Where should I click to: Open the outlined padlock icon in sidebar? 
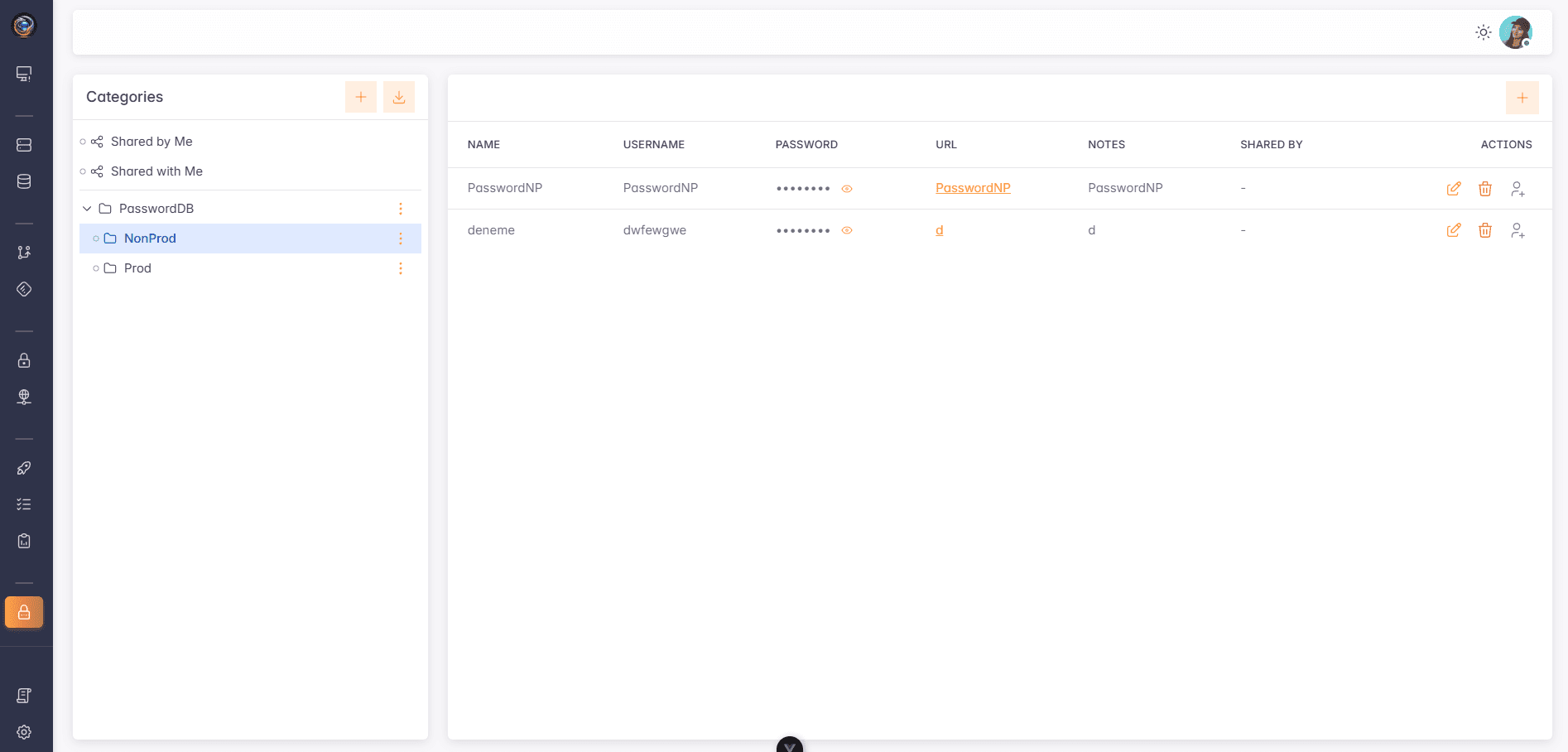(x=24, y=360)
